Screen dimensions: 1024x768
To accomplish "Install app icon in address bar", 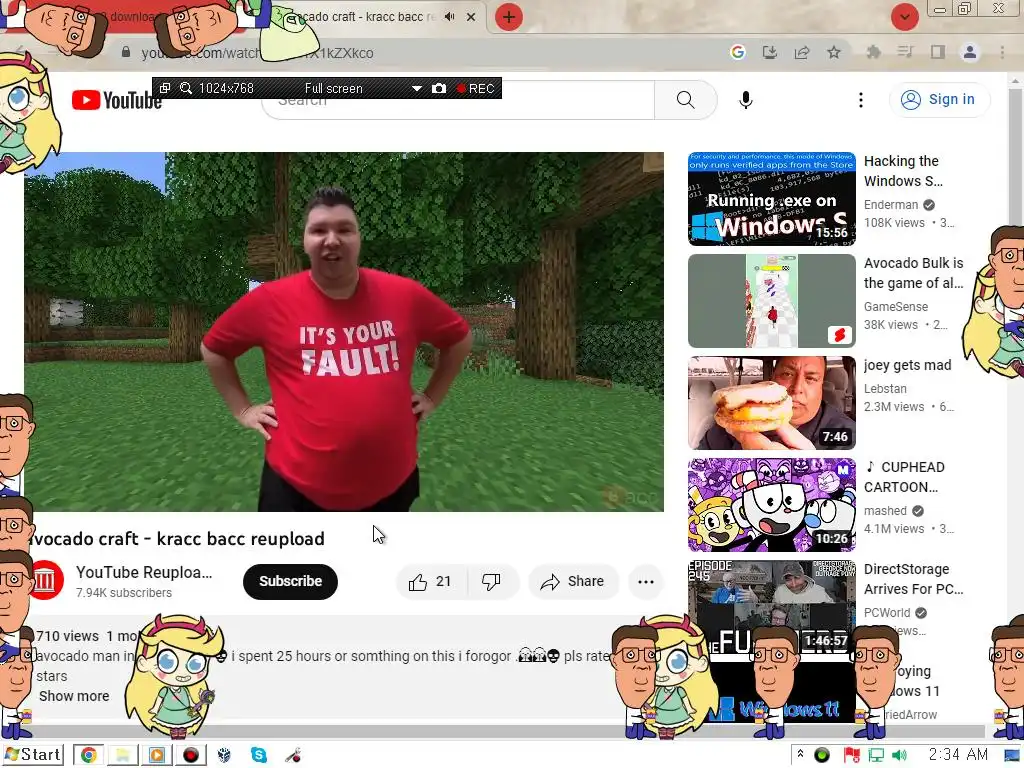I will click(x=769, y=52).
